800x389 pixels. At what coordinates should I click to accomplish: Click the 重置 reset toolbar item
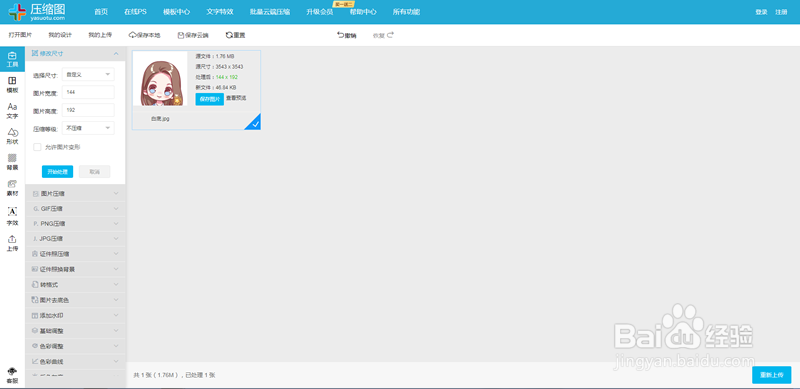(235, 35)
